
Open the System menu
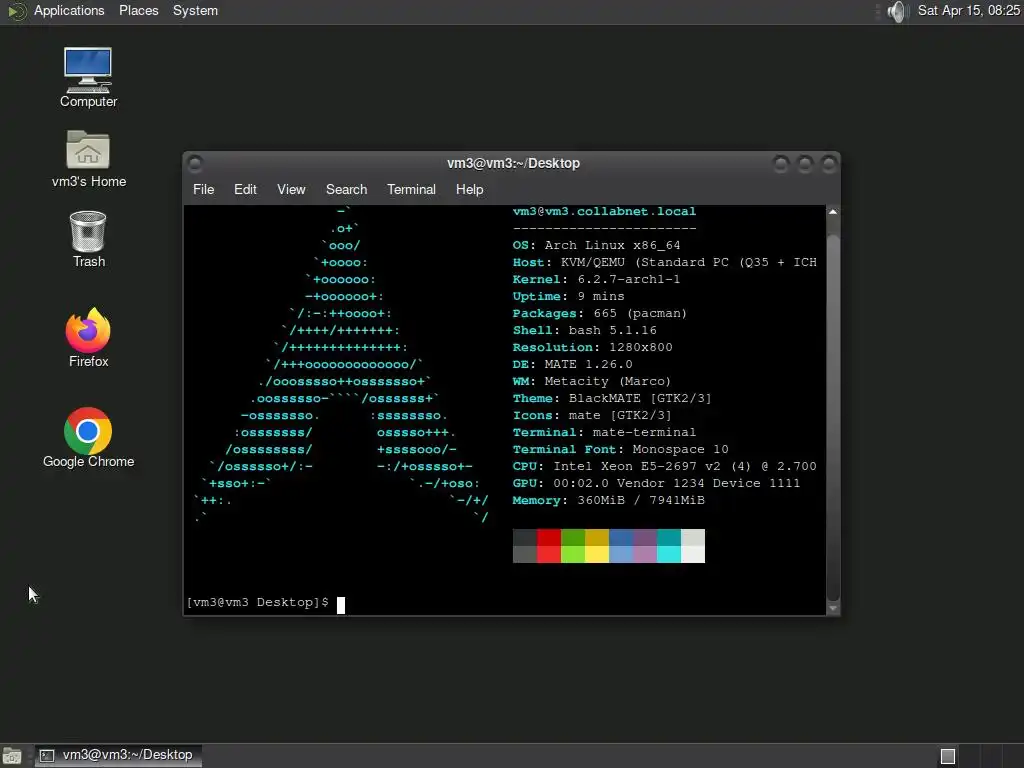(x=195, y=10)
